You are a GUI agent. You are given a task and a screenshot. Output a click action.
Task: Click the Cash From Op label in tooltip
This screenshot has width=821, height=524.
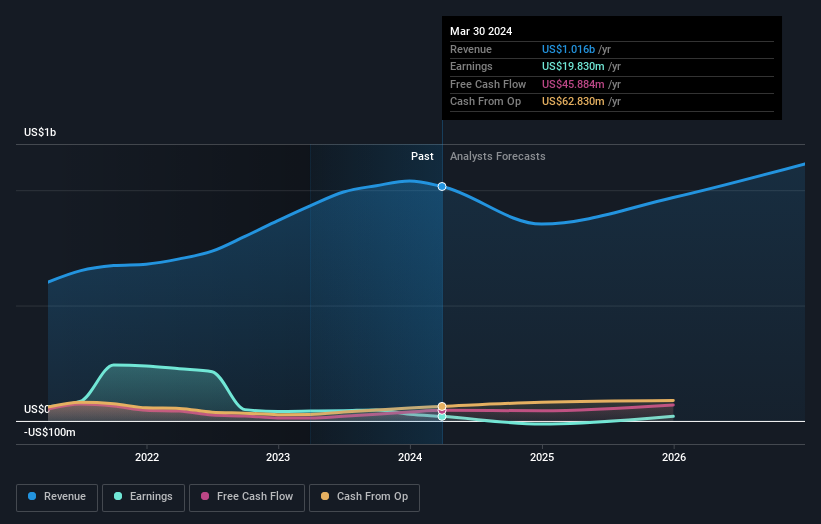[485, 102]
